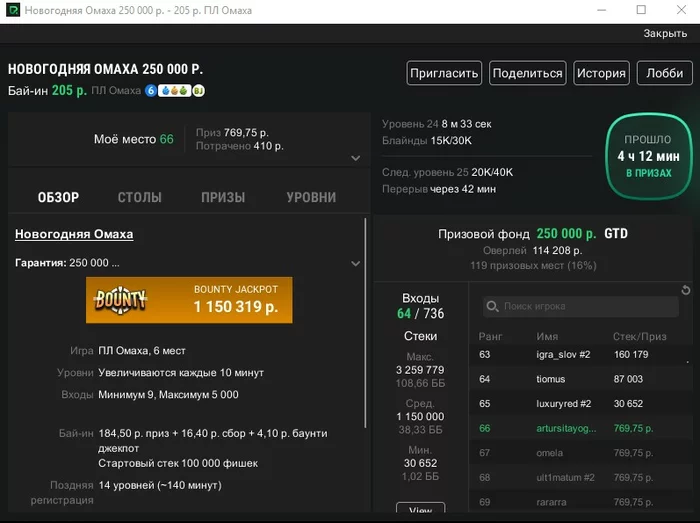This screenshot has height=523, width=700.
Task: Click the Блайнды 15K/30K text
Action: [427, 141]
